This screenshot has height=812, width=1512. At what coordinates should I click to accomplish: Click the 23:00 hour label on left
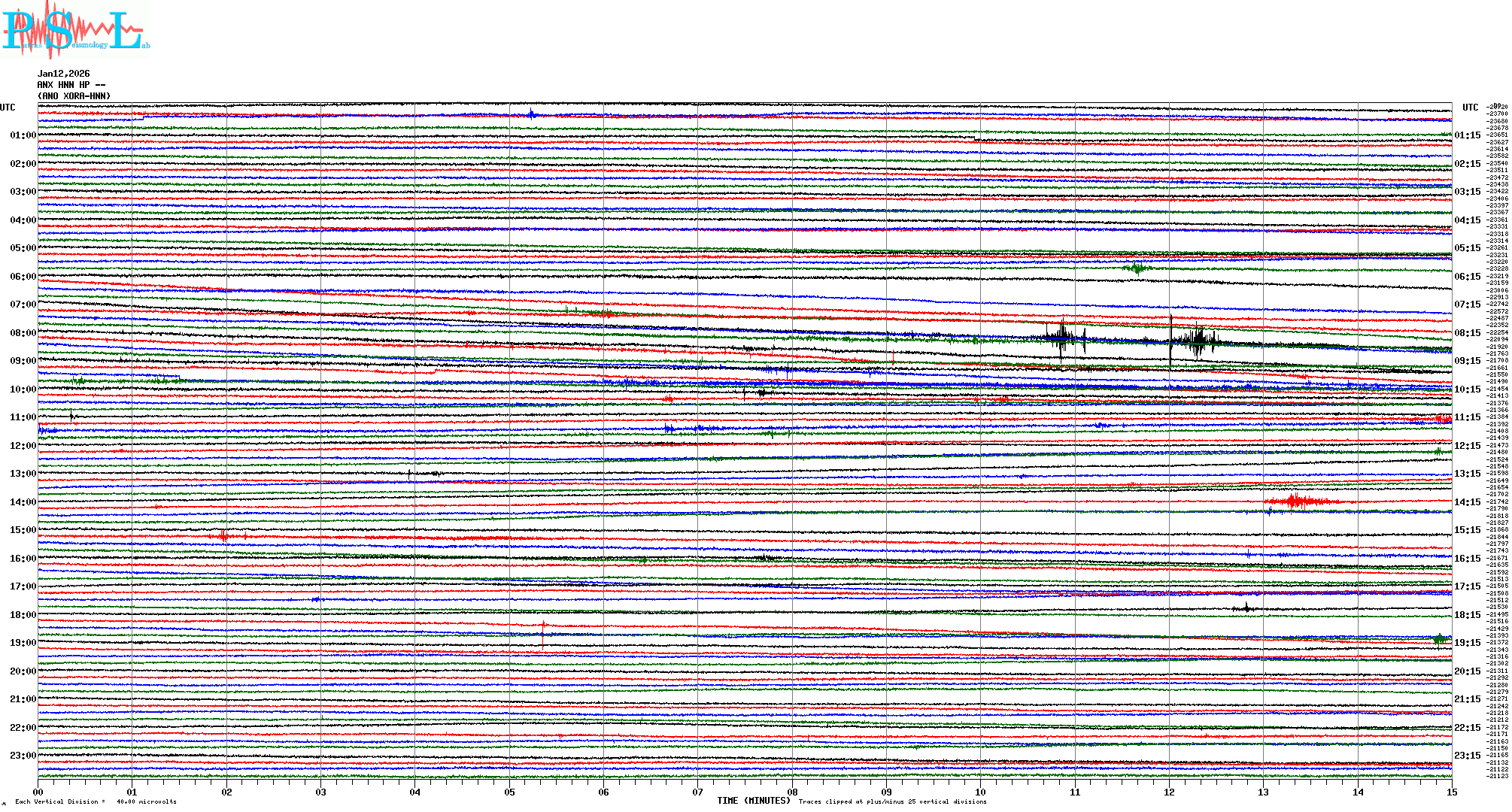(23, 756)
